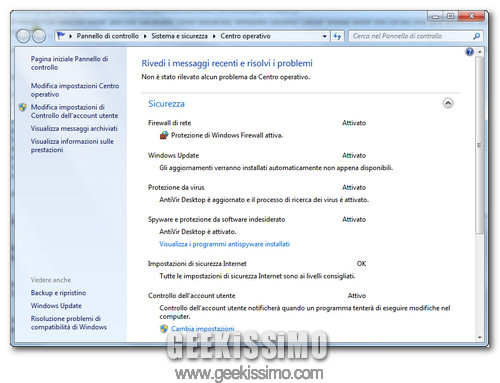
Task: Click the Sicurezza section heading
Action: pyautogui.click(x=166, y=104)
